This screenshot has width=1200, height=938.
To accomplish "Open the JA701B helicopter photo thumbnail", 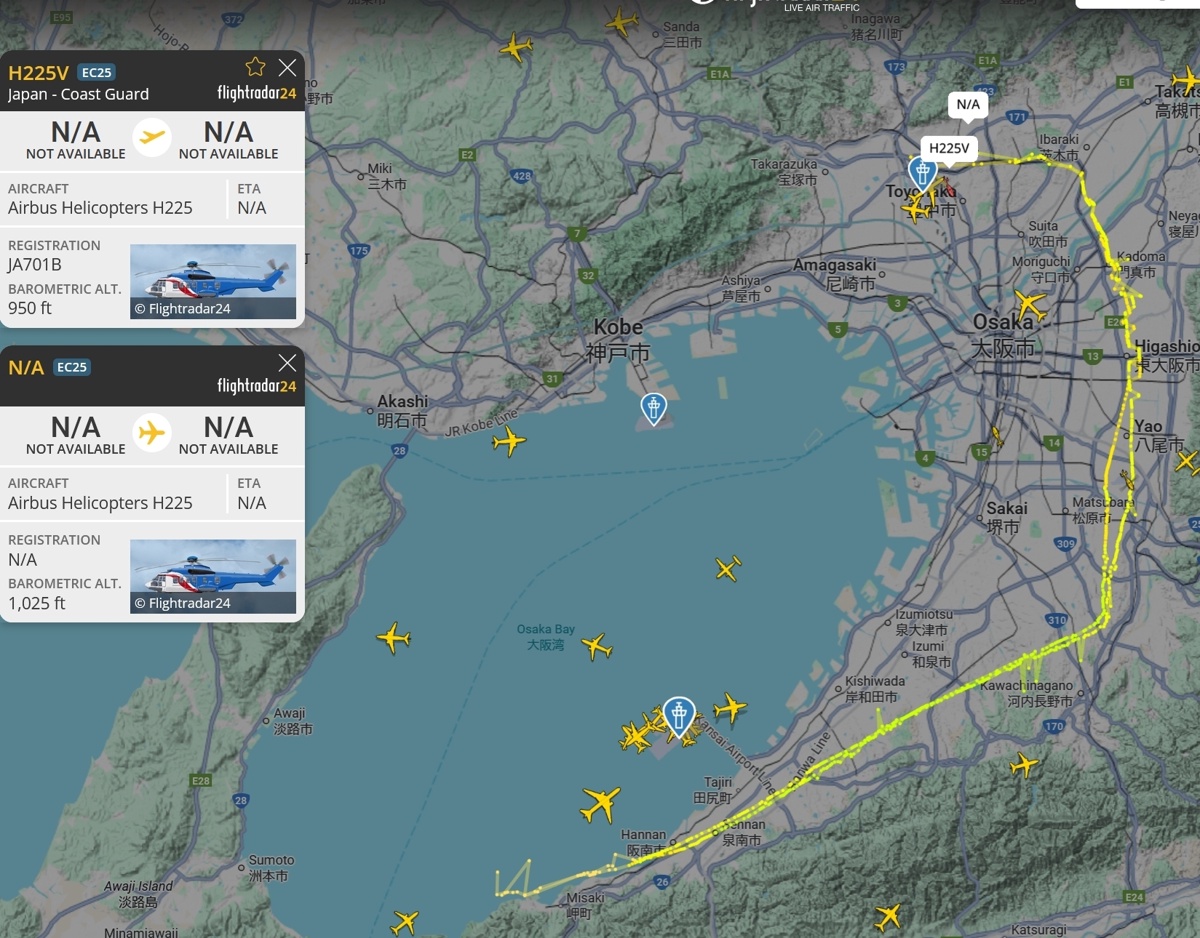I will 213,282.
